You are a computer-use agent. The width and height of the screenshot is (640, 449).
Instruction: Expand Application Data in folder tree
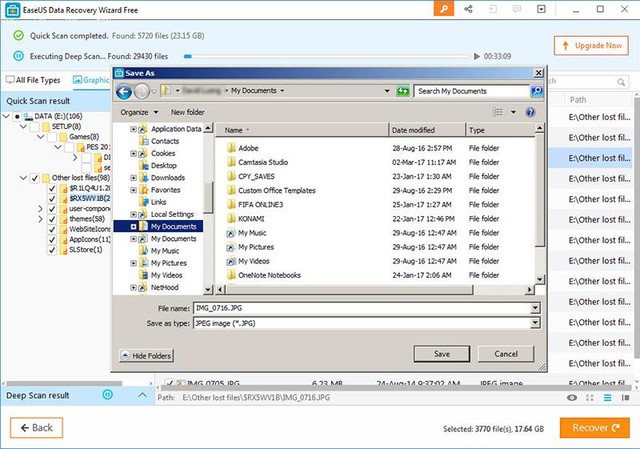click(x=133, y=129)
